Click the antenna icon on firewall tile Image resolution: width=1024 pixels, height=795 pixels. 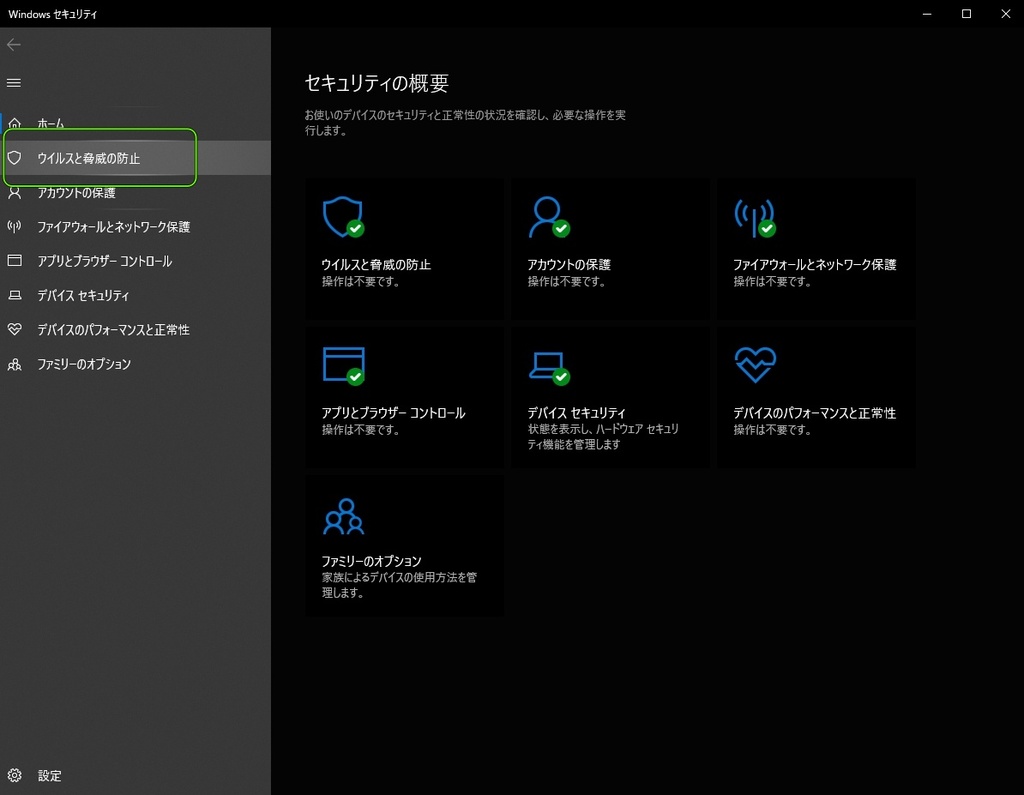point(753,216)
